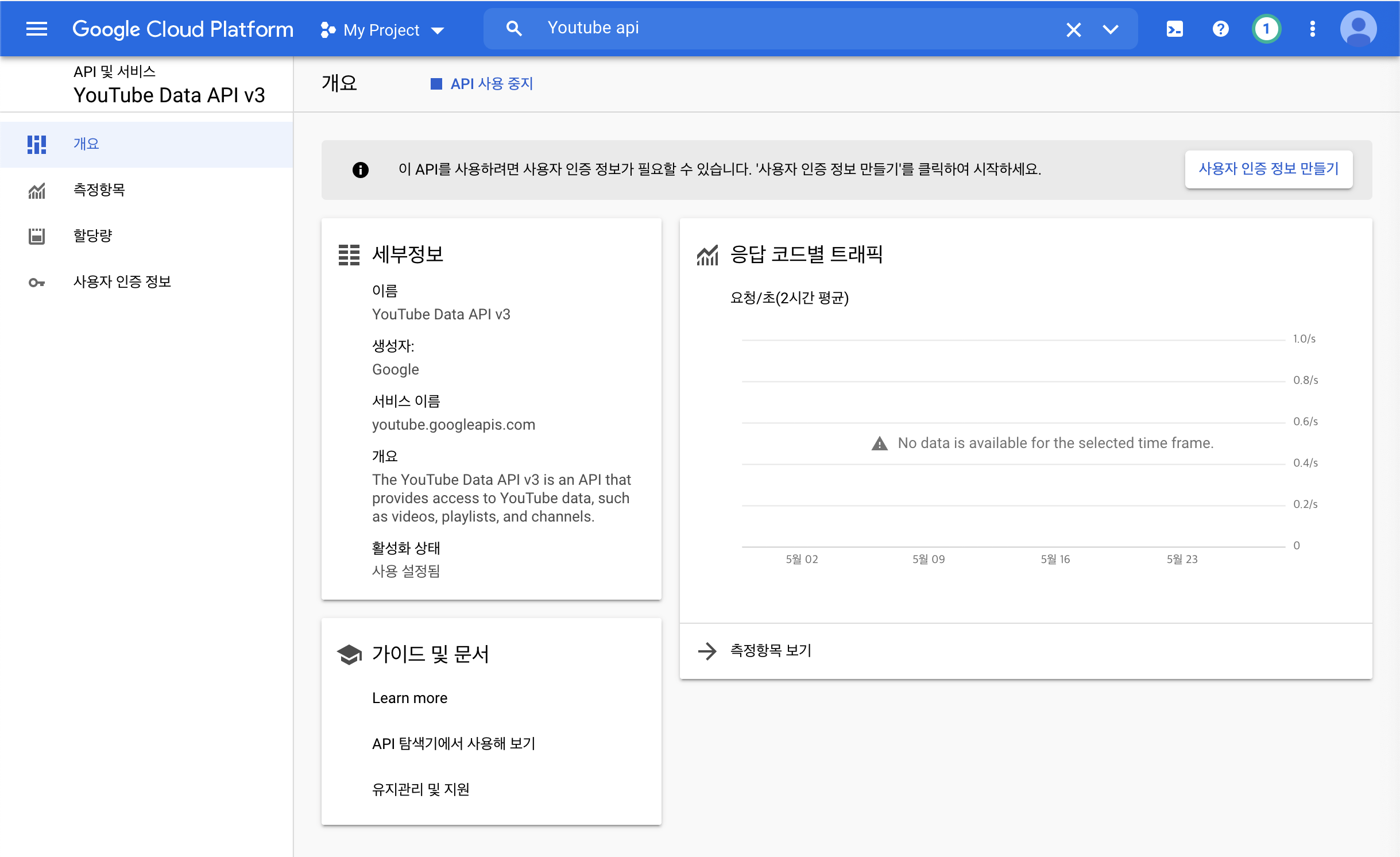Click the 측정항목 chart sidebar icon
1400x857 pixels.
coord(37,190)
